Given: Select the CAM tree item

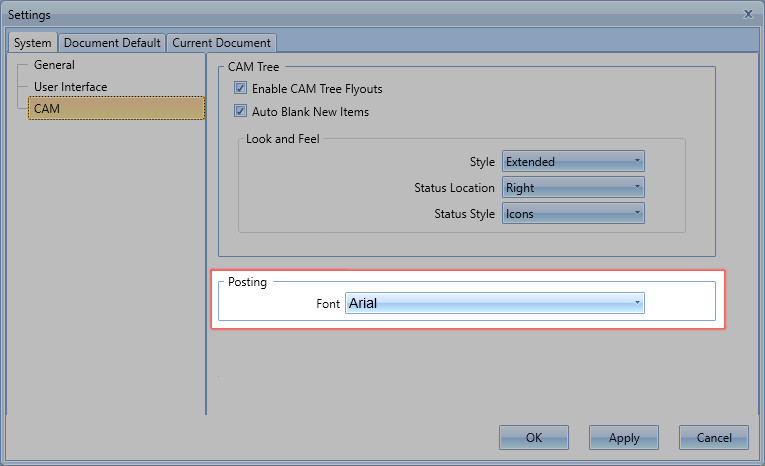Looking at the screenshot, I should 116,108.
